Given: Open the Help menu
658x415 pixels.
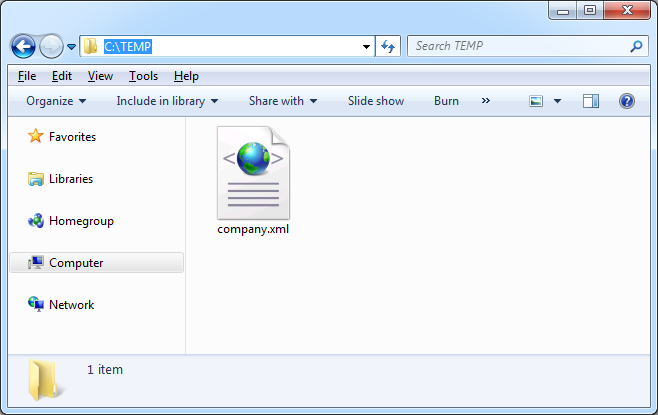Looking at the screenshot, I should coord(186,76).
